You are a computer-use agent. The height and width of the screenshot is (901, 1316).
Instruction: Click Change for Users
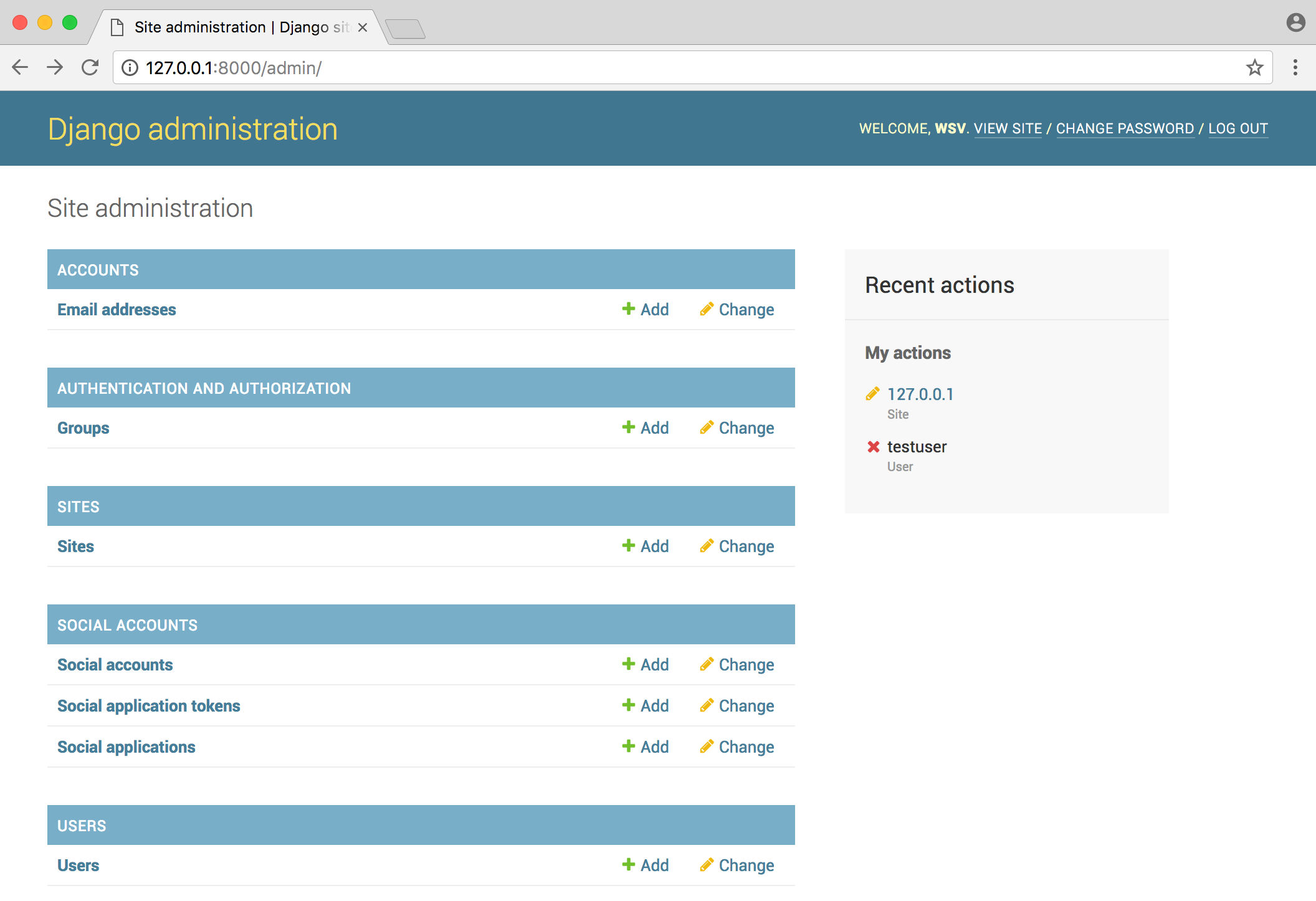click(x=737, y=865)
